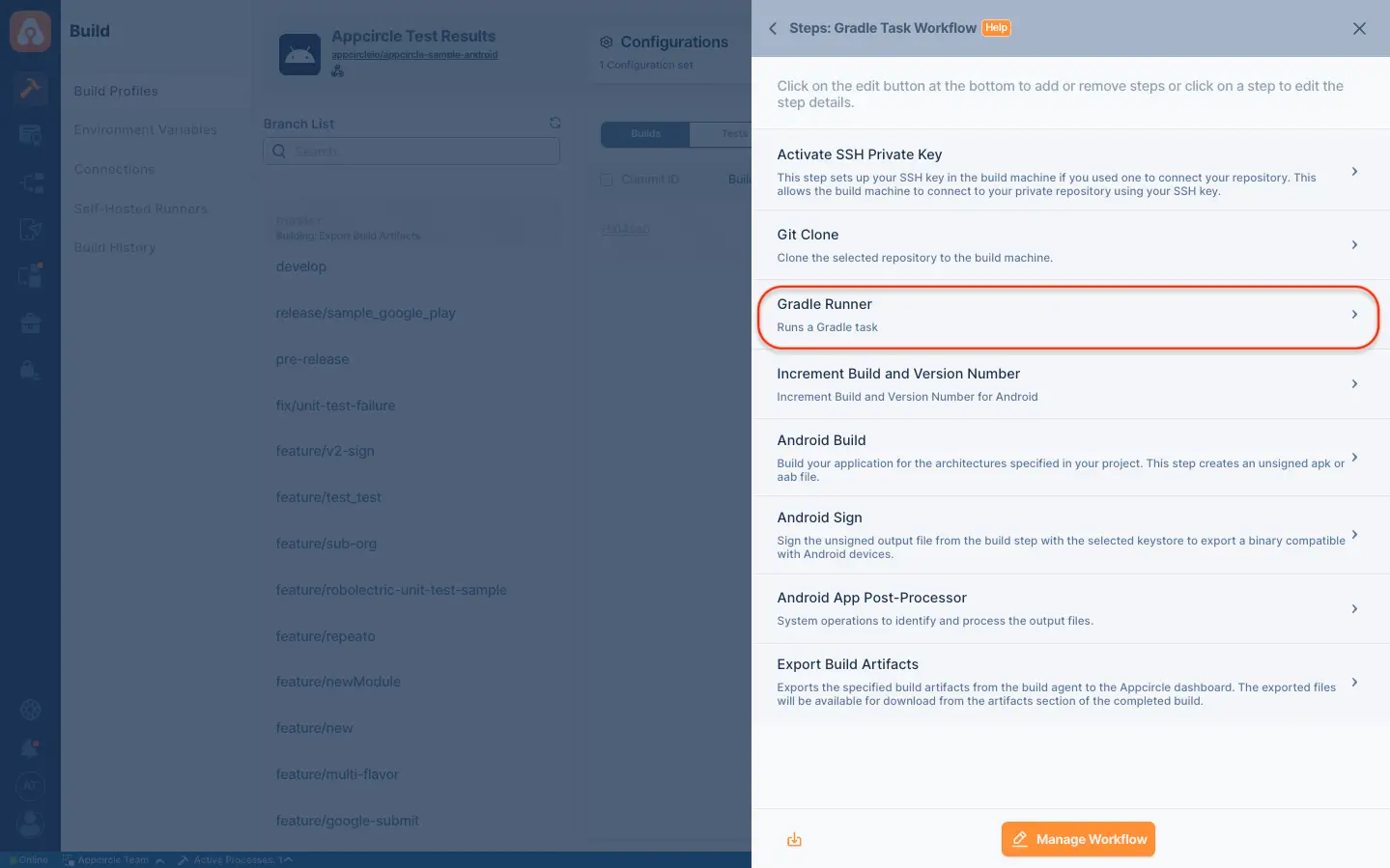The image size is (1390, 868).
Task: Click the user profile icon at sidebar bottom
Action: coord(30,824)
